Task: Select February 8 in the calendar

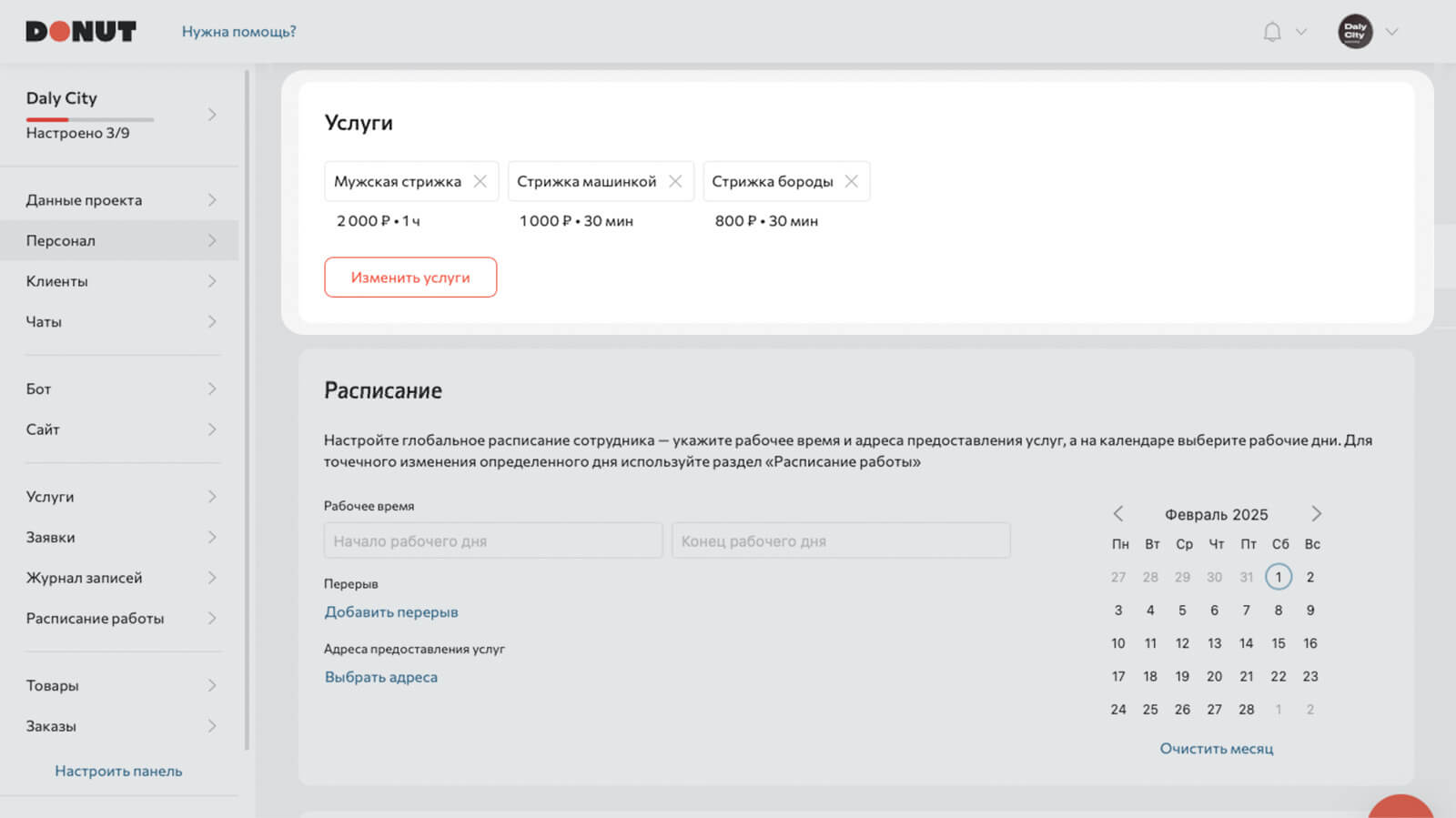Action: coord(1279,611)
